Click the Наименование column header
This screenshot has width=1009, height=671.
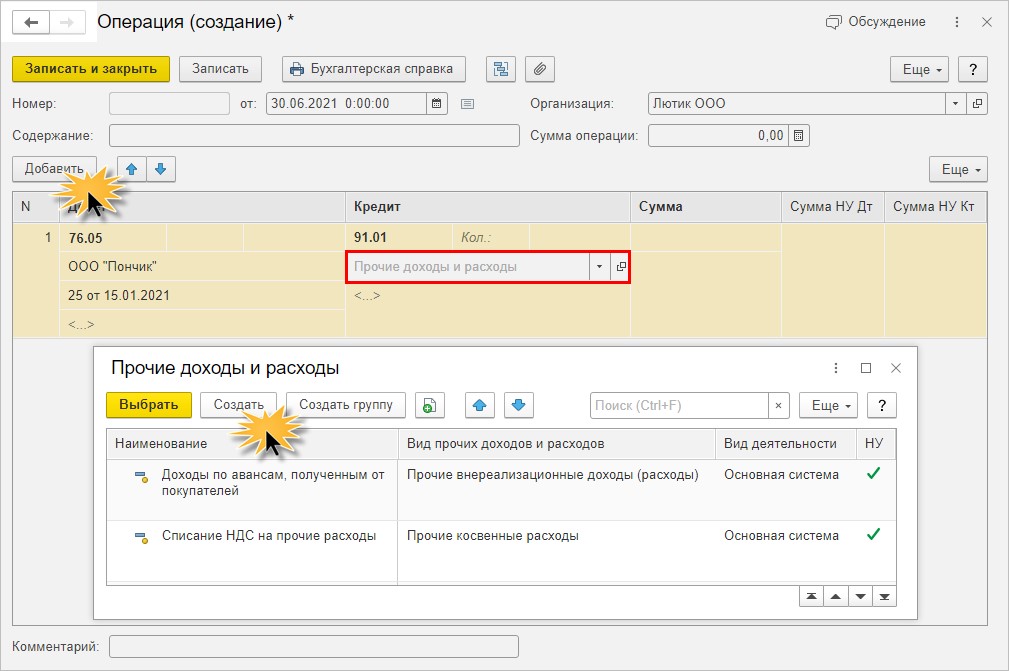point(252,444)
